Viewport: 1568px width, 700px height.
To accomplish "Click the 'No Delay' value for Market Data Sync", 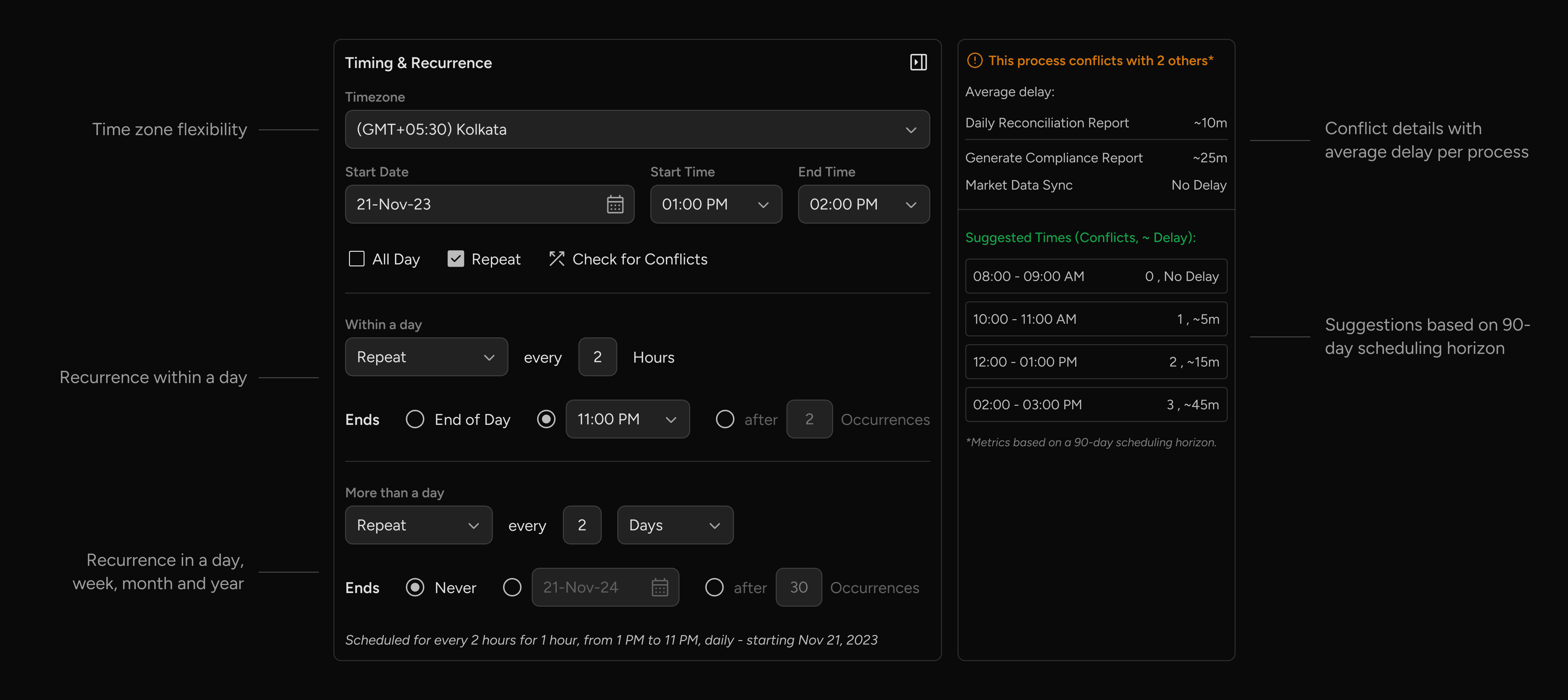I will click(x=1199, y=185).
